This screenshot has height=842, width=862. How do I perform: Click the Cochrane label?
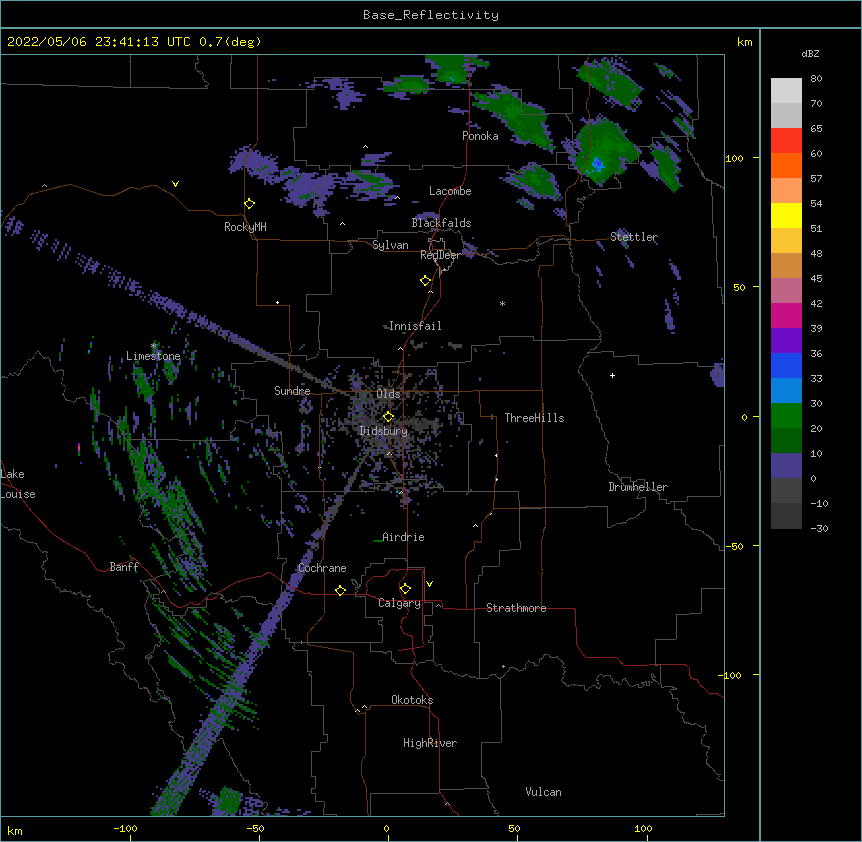[322, 568]
